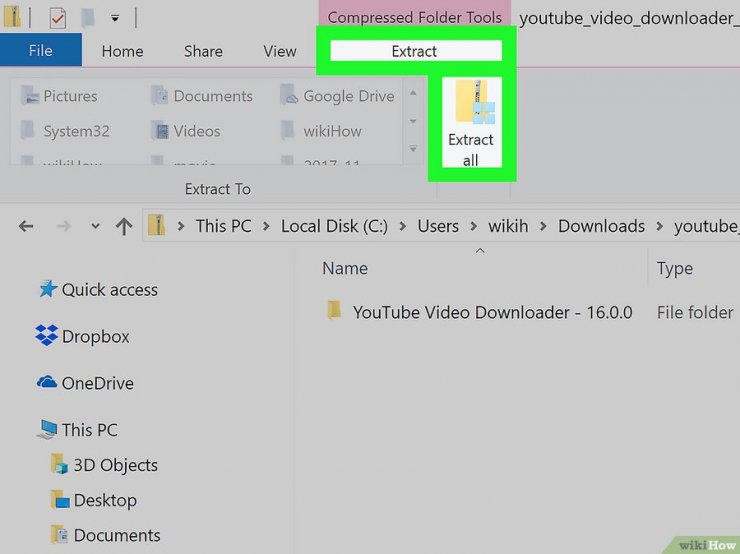Choose Google Drive as extract destination
This screenshot has height=554, width=740.
pyautogui.click(x=337, y=96)
